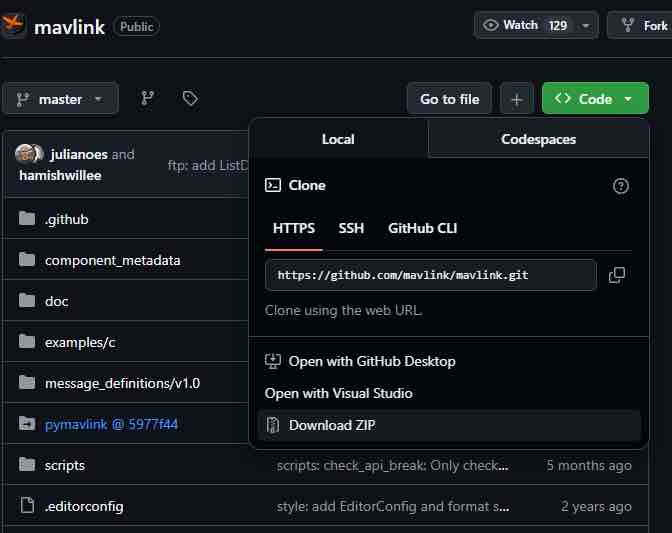The image size is (672, 533).
Task: Click Download ZIP option
Action: 449,425
